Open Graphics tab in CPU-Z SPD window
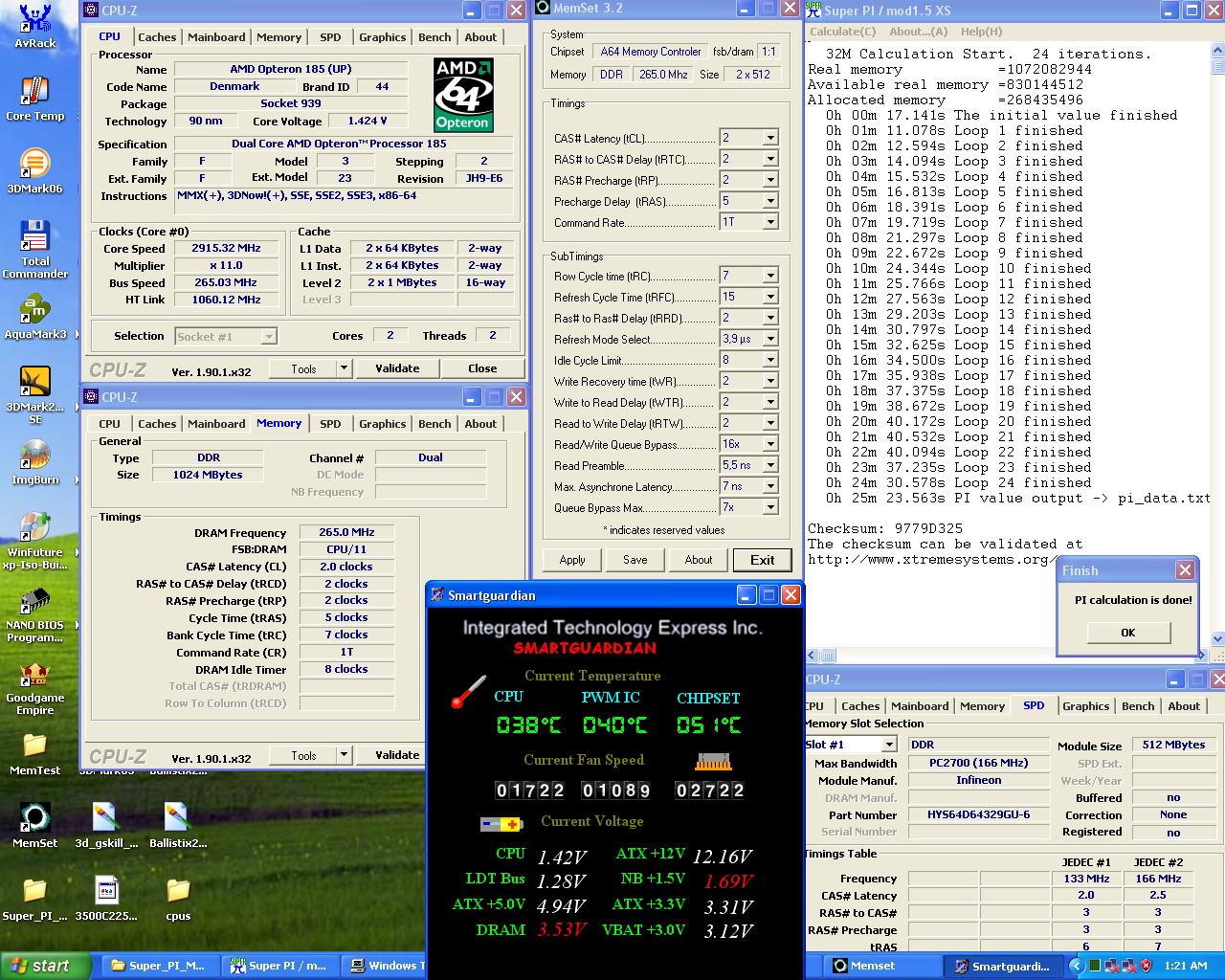 tap(1085, 706)
